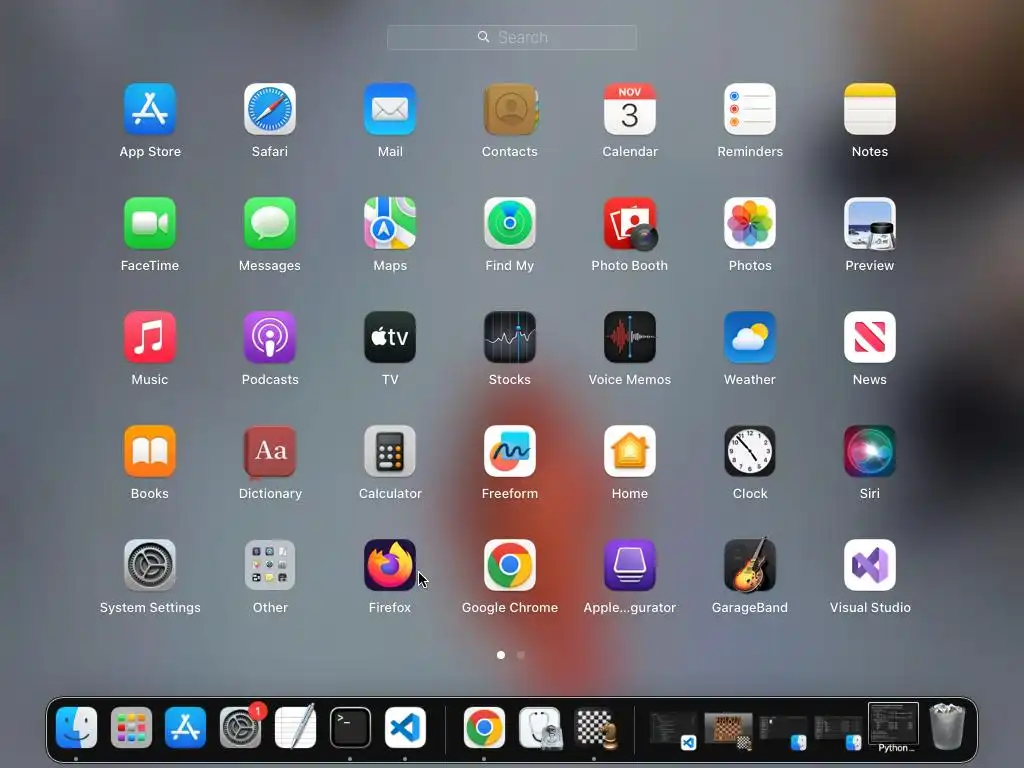Open the Apple TV app
This screenshot has width=1024, height=768.
pyautogui.click(x=390, y=337)
